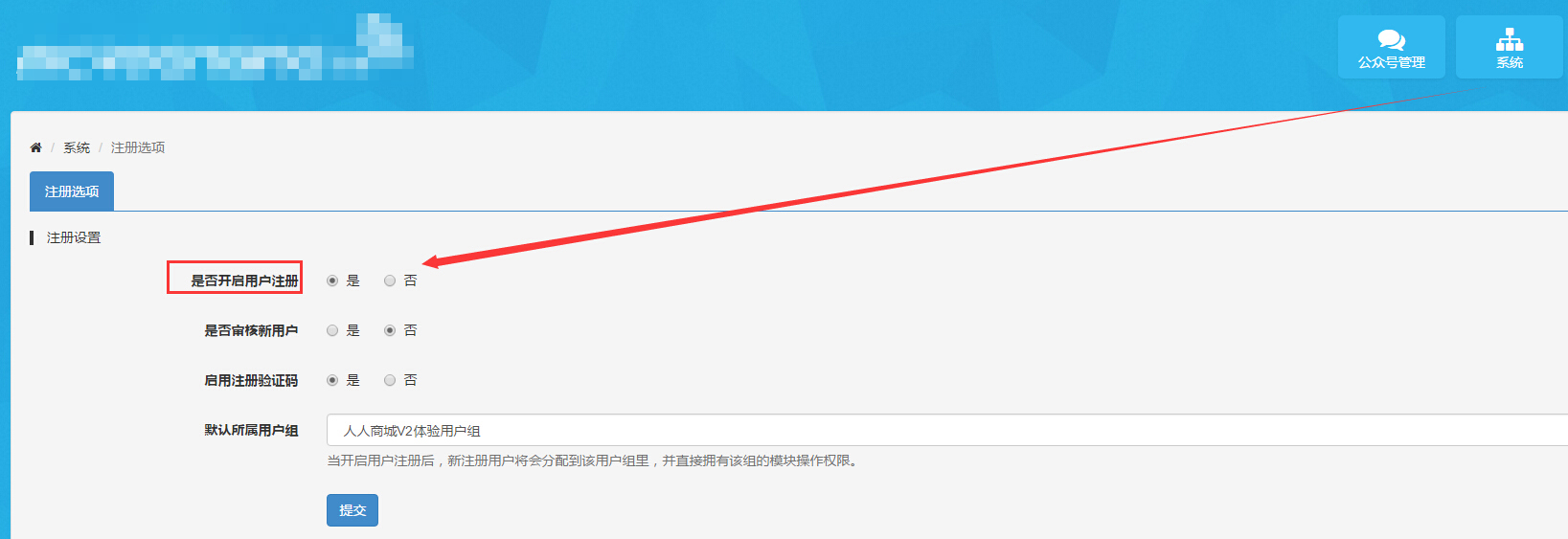Image resolution: width=1568 pixels, height=539 pixels.
Task: Click the 是否审核新用户 label
Action: 251,330
